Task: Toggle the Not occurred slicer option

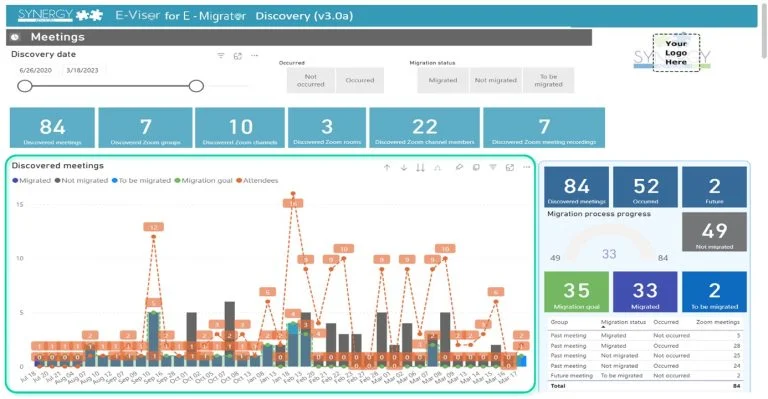Action: click(x=311, y=80)
